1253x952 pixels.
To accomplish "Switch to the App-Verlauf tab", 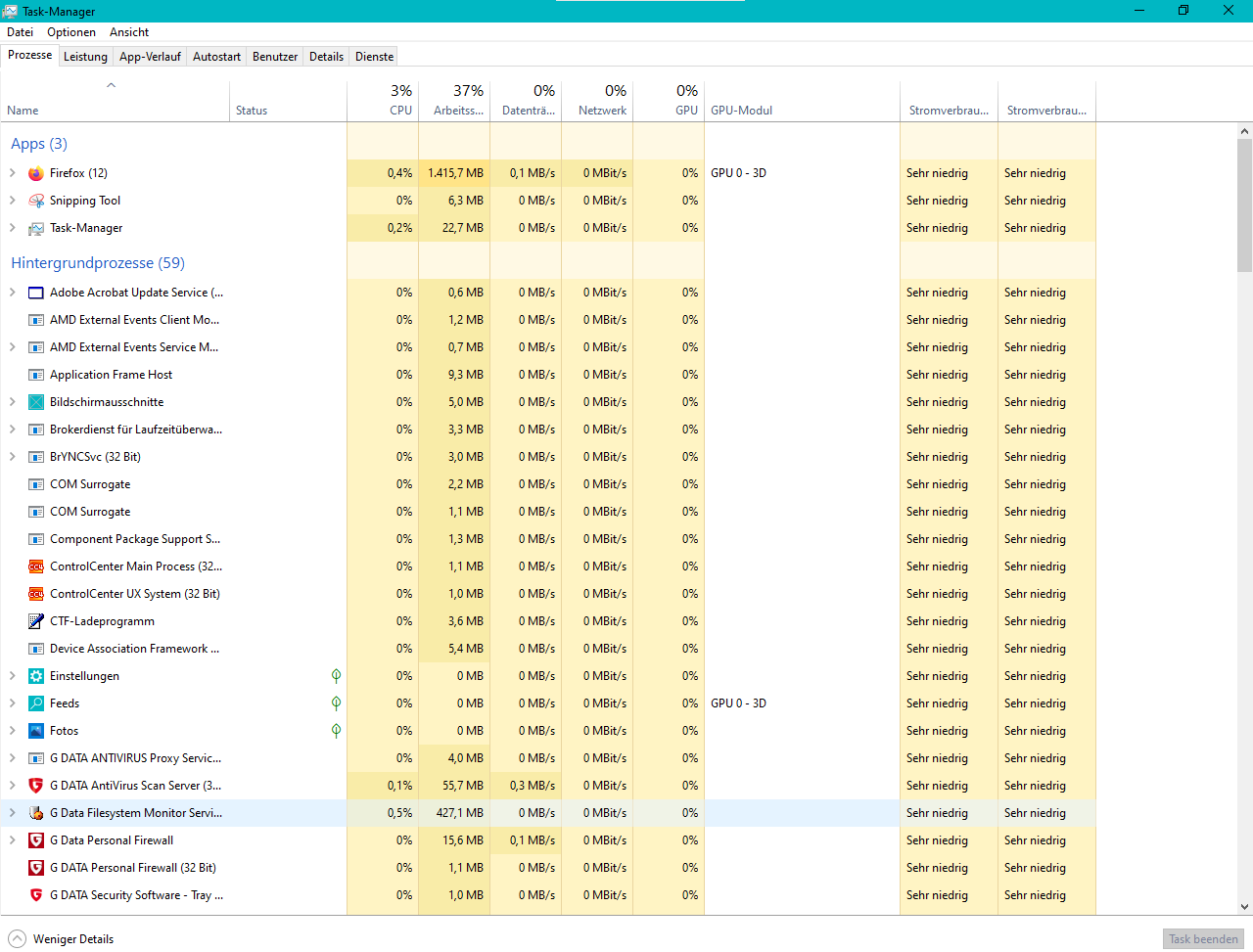I will click(x=150, y=57).
